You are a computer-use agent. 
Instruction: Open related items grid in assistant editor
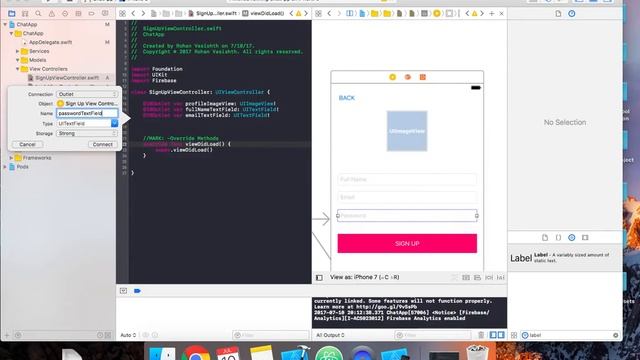(x=318, y=13)
